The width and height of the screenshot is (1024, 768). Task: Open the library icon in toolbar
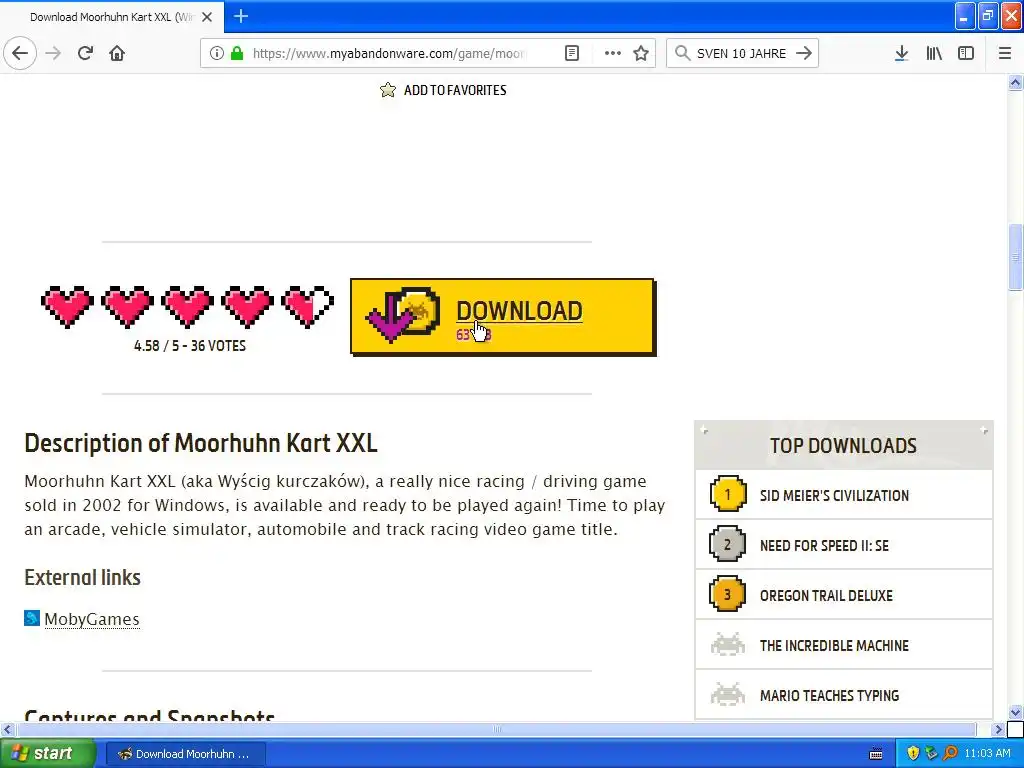pyautogui.click(x=934, y=53)
